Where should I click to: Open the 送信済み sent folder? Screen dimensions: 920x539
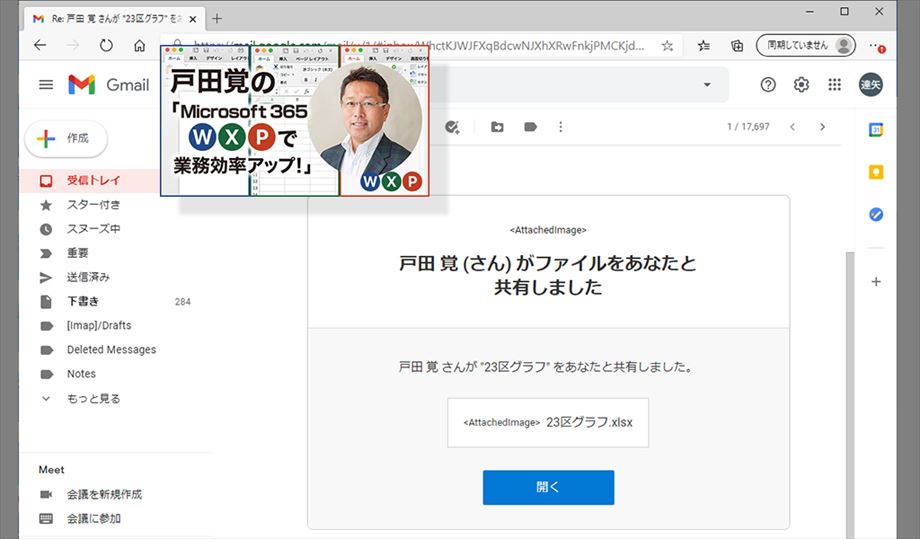pyautogui.click(x=88, y=277)
